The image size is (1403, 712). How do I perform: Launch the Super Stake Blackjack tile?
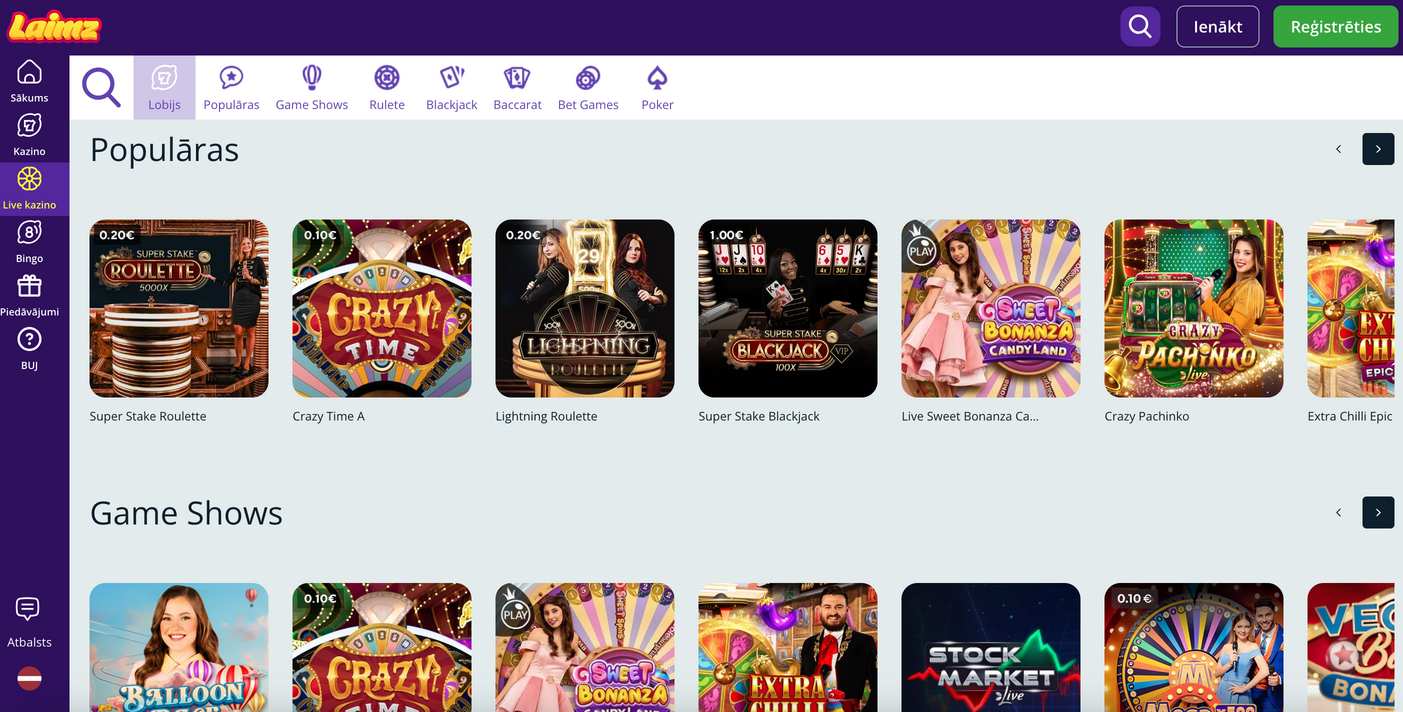tap(788, 309)
